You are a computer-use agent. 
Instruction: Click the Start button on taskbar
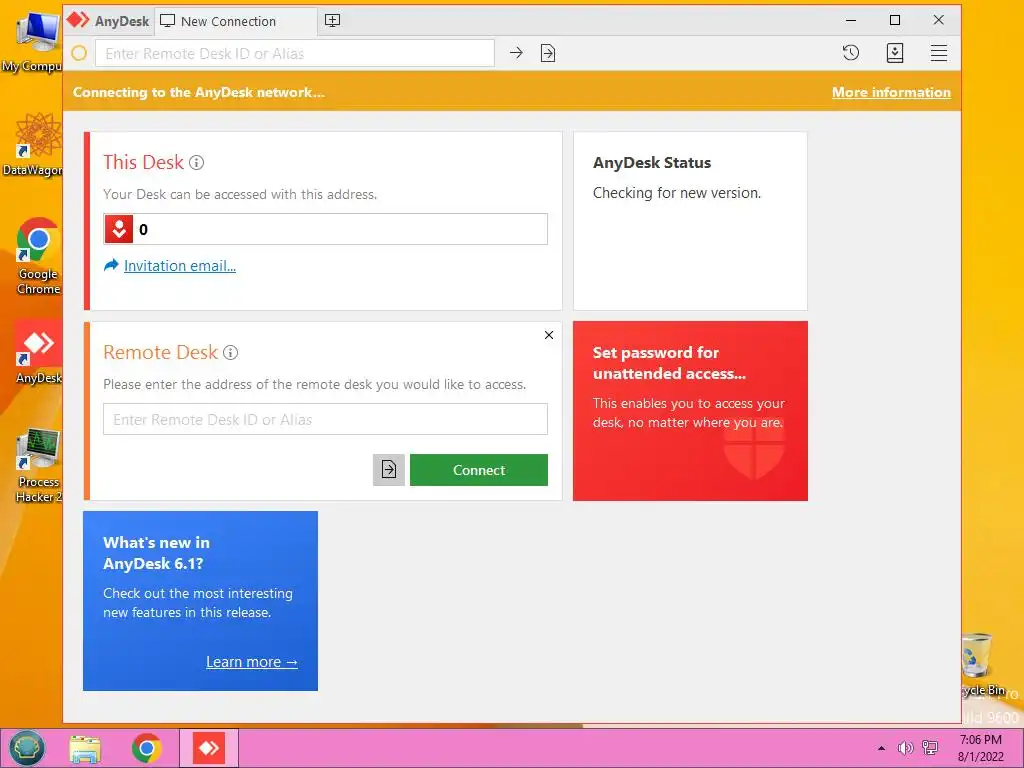pos(26,748)
